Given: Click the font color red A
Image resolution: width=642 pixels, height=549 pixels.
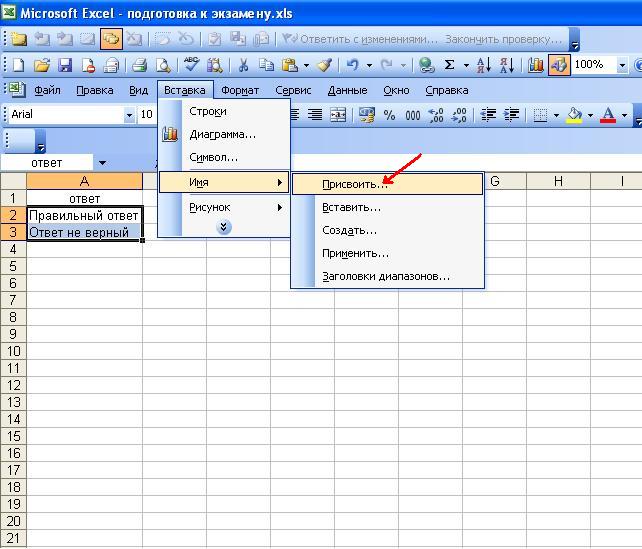Looking at the screenshot, I should [608, 115].
